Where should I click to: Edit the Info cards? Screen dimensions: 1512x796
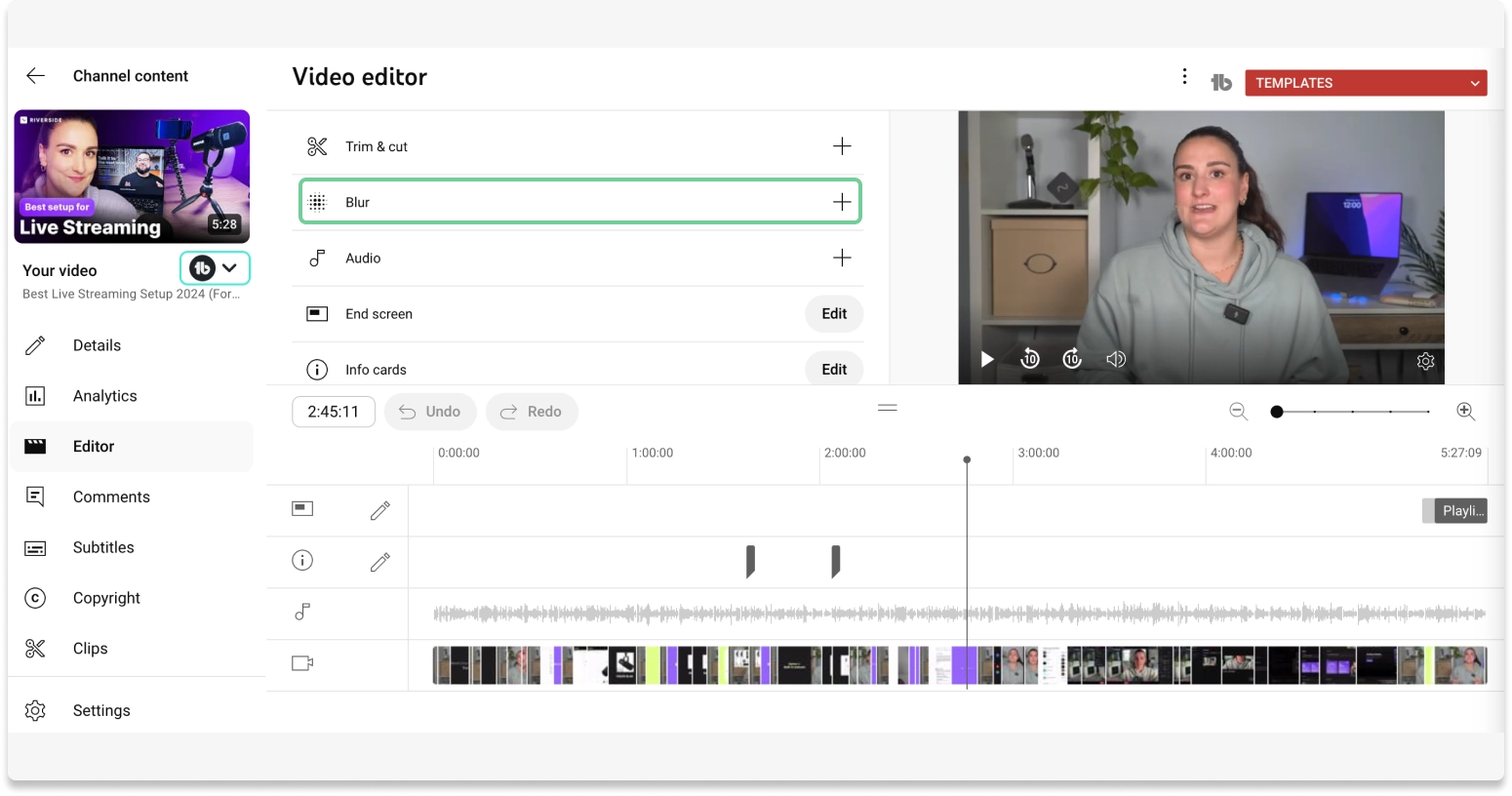click(x=834, y=370)
